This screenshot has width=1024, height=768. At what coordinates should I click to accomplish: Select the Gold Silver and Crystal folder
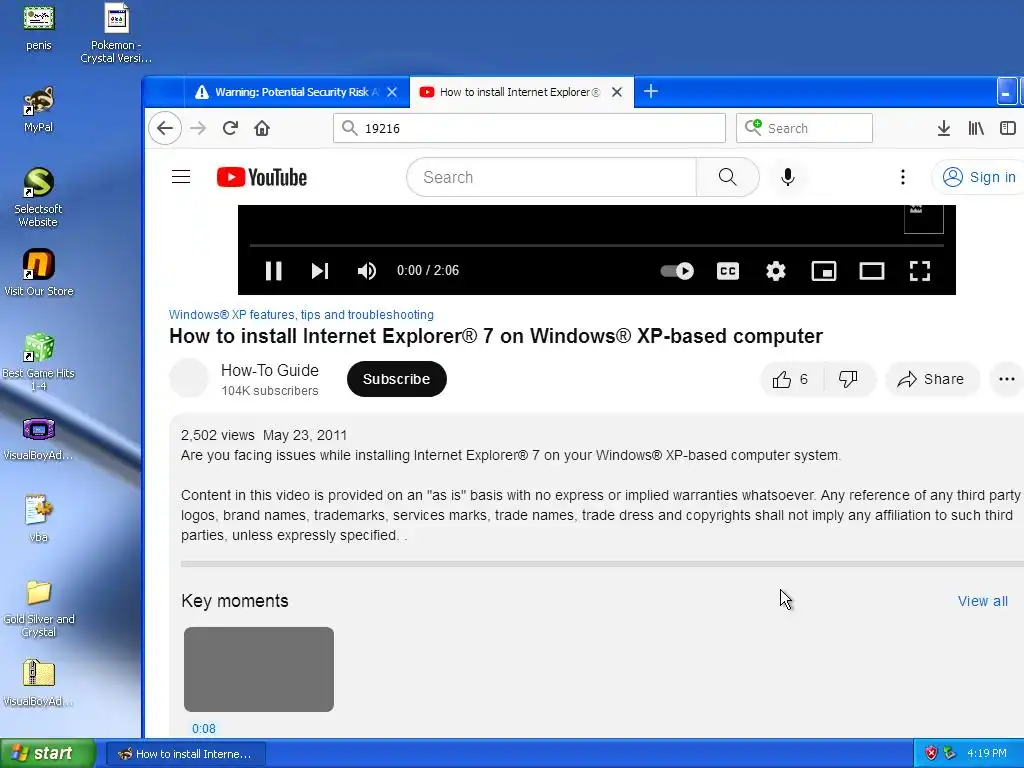click(x=39, y=608)
